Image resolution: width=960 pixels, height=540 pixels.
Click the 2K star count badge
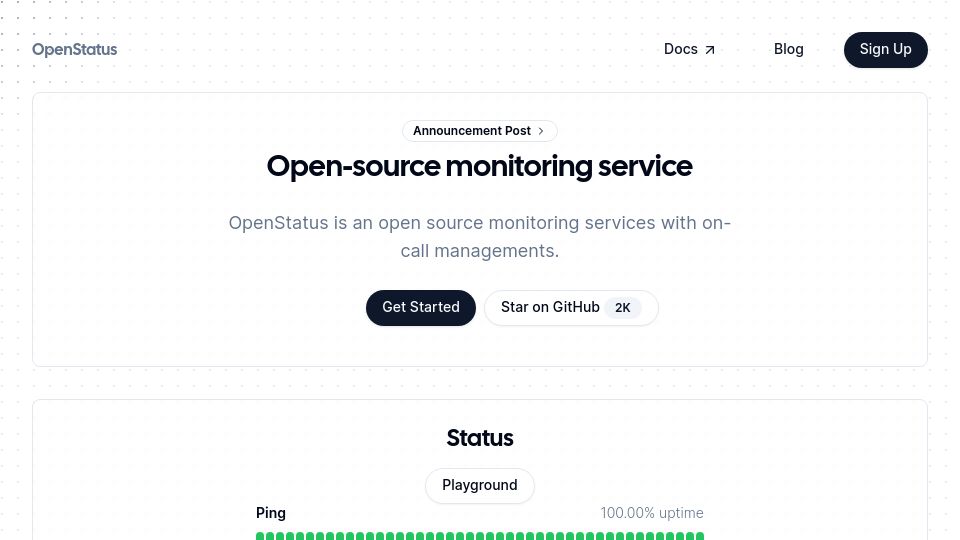tap(623, 308)
